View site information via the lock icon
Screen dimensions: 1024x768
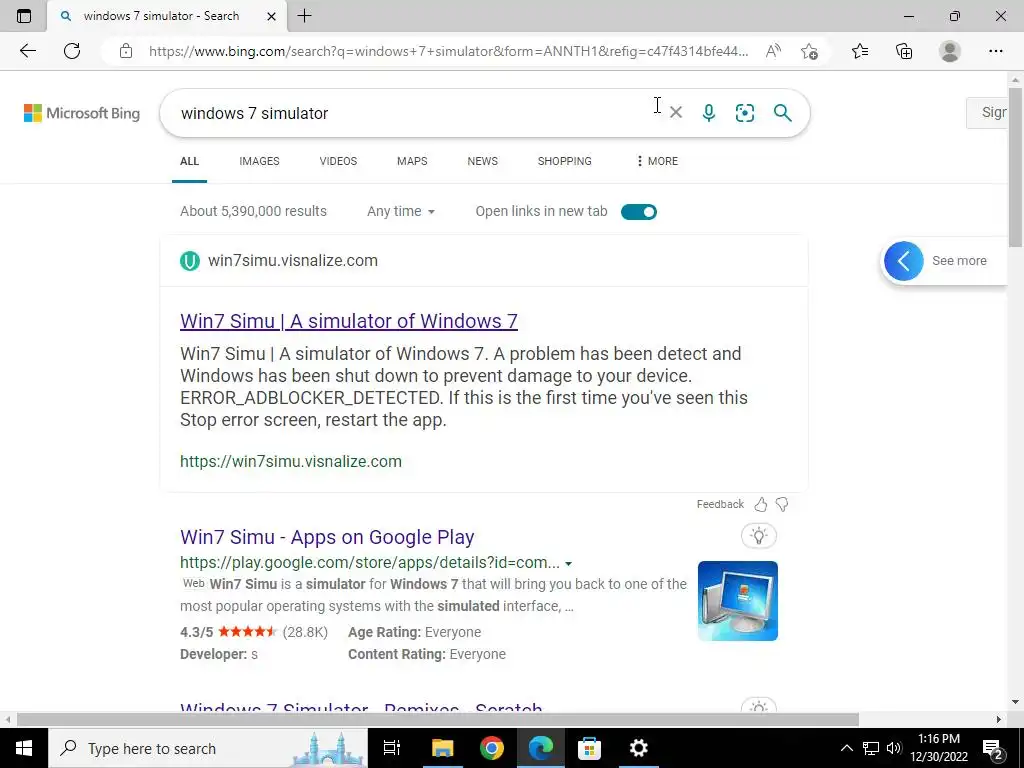(126, 51)
